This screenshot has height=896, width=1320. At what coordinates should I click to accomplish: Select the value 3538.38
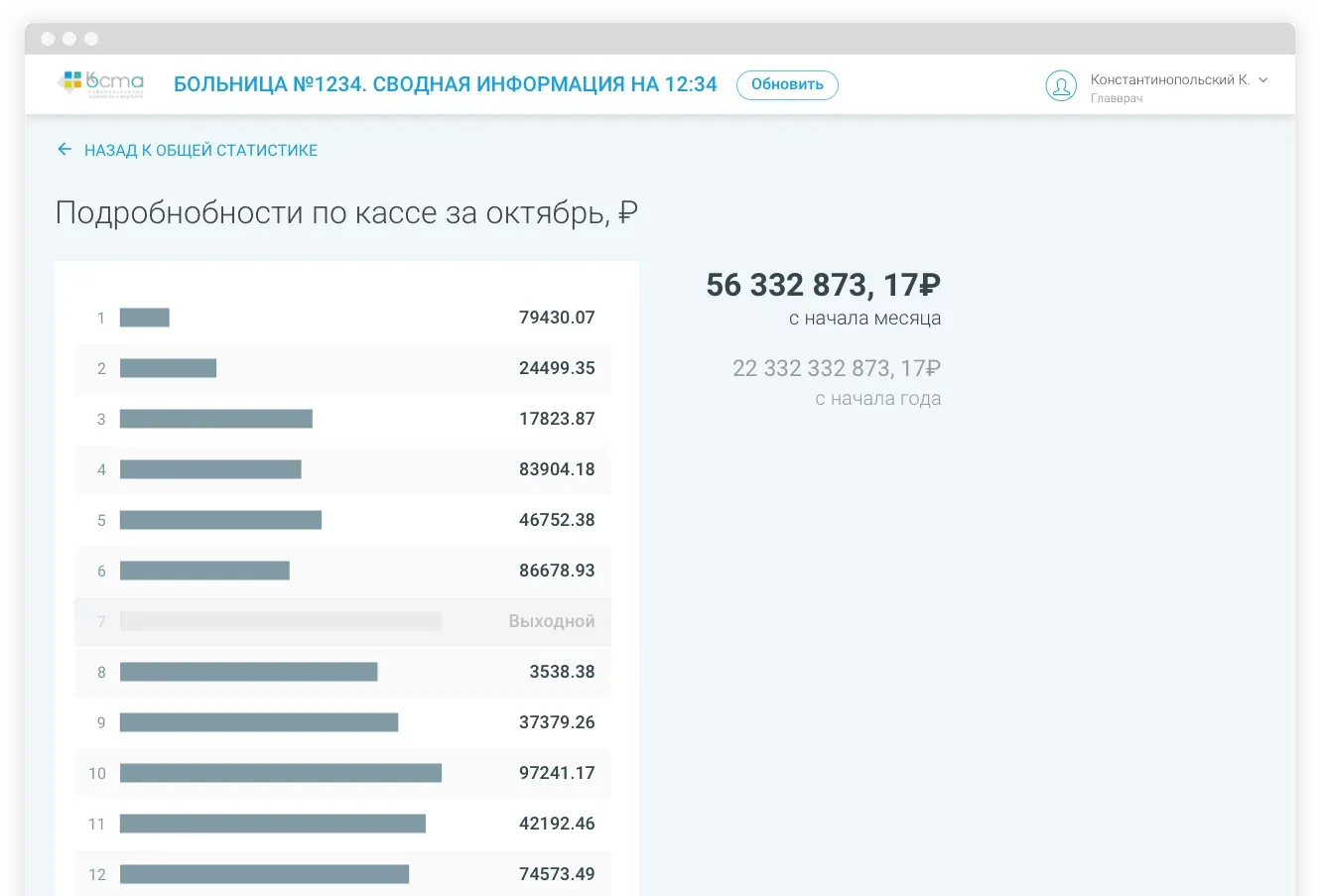[562, 672]
